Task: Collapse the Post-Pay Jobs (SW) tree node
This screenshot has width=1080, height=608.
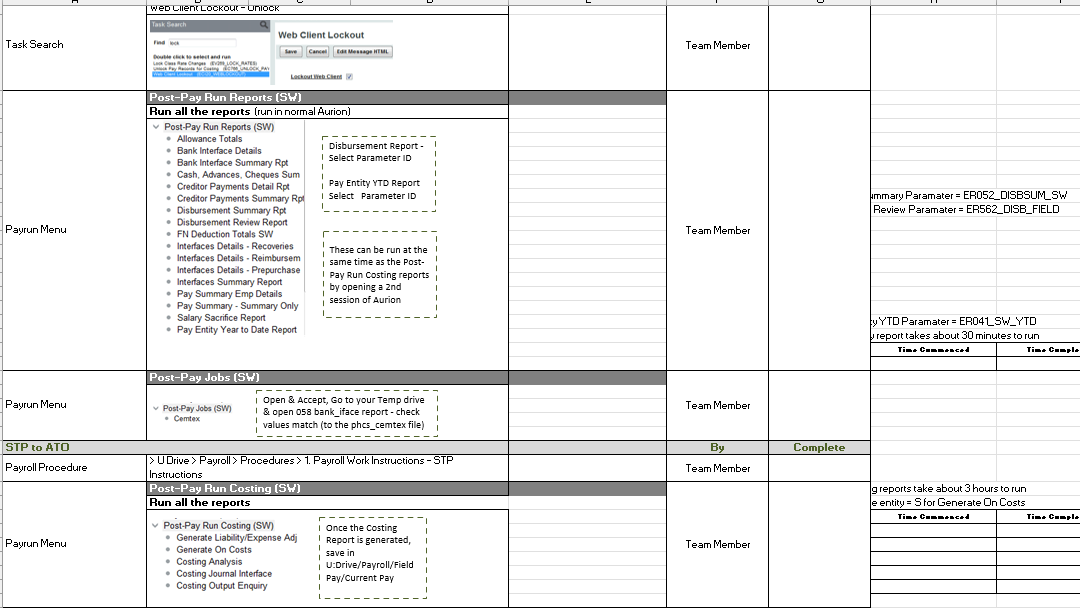Action: point(156,408)
